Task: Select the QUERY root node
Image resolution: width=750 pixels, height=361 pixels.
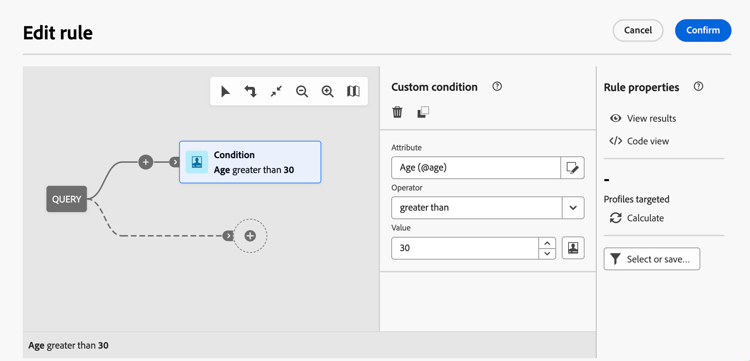Action: [66, 199]
